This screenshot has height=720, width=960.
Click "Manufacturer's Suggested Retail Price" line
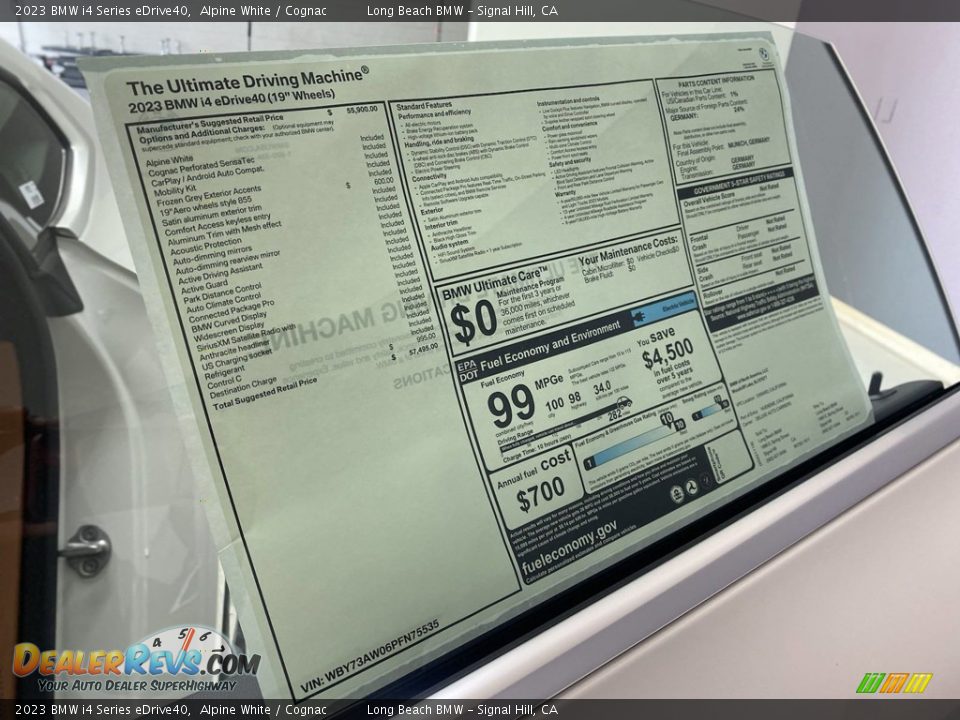click(x=210, y=123)
